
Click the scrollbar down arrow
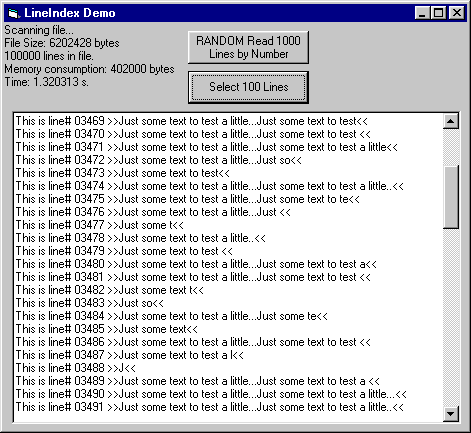(x=451, y=414)
